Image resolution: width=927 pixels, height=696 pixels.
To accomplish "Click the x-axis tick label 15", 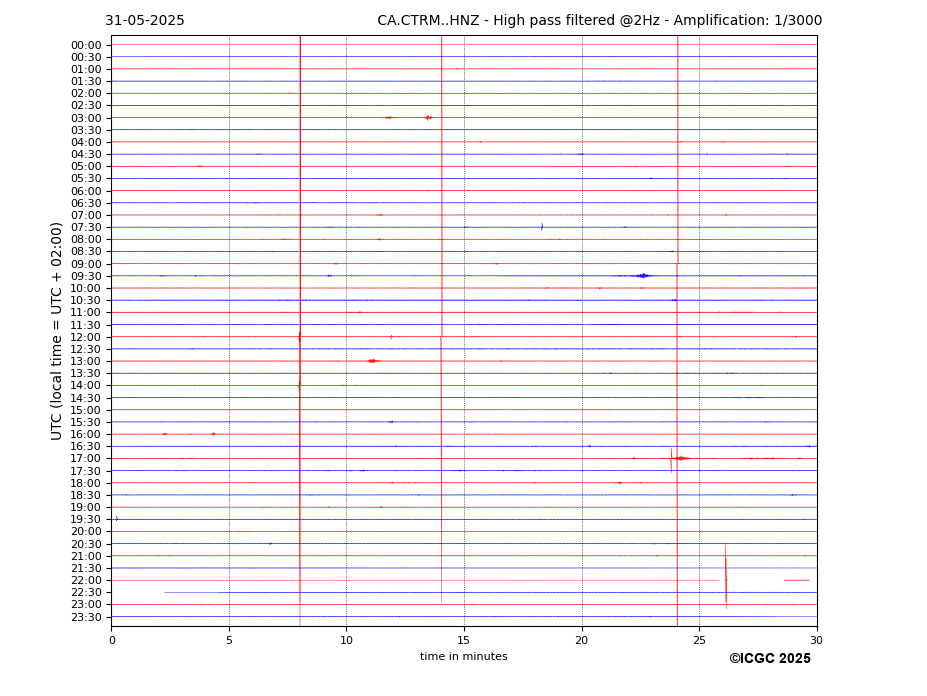I will 464,640.
